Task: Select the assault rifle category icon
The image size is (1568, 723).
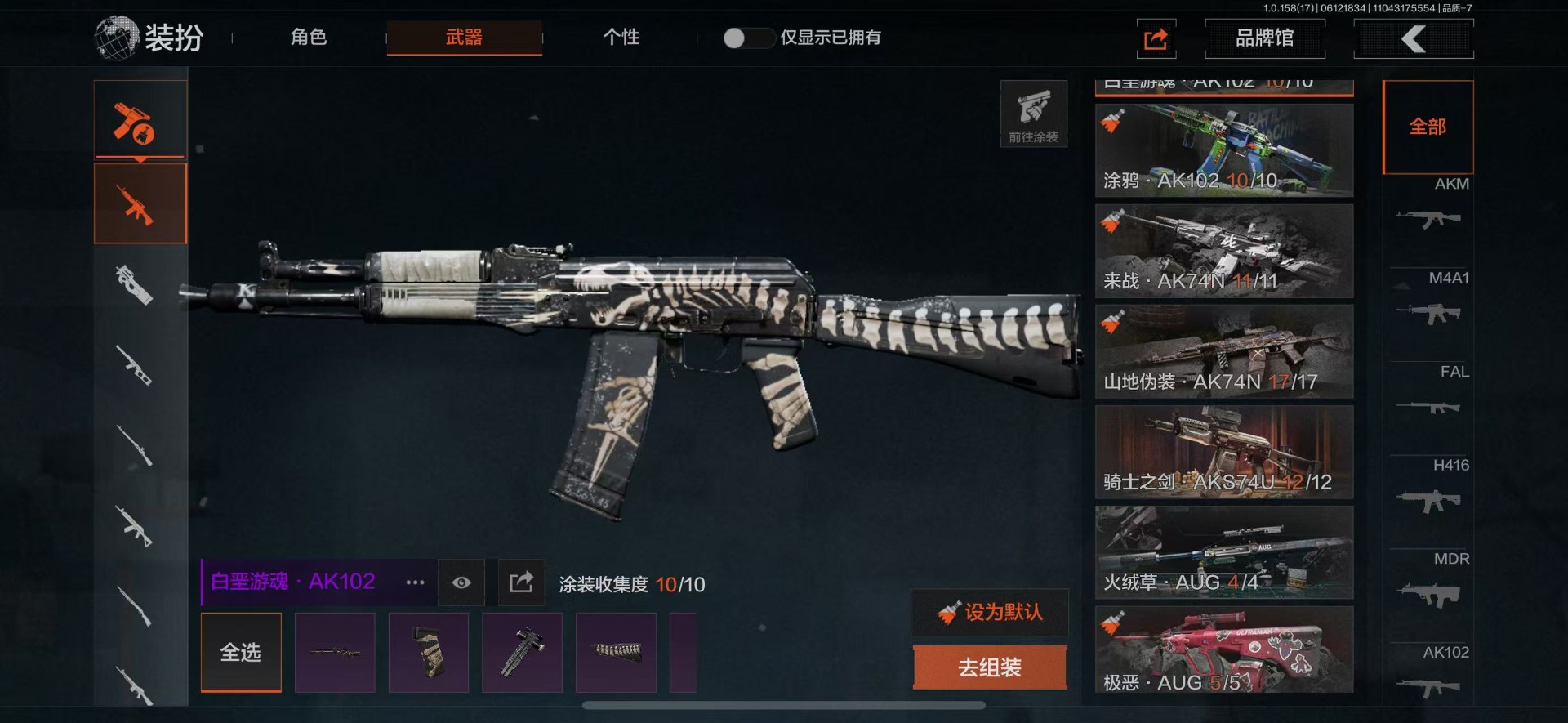Action: [140, 203]
